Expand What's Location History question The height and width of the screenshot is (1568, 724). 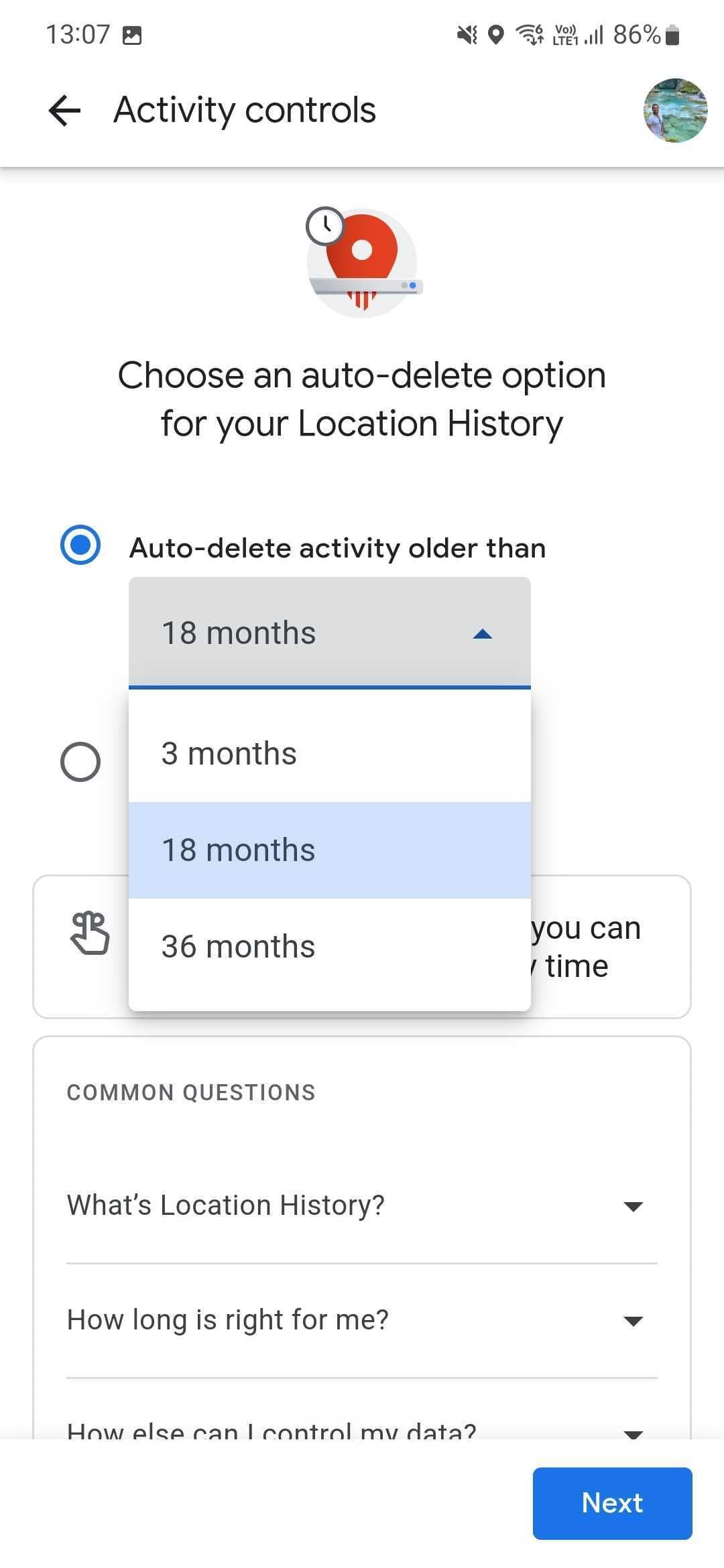(633, 1206)
